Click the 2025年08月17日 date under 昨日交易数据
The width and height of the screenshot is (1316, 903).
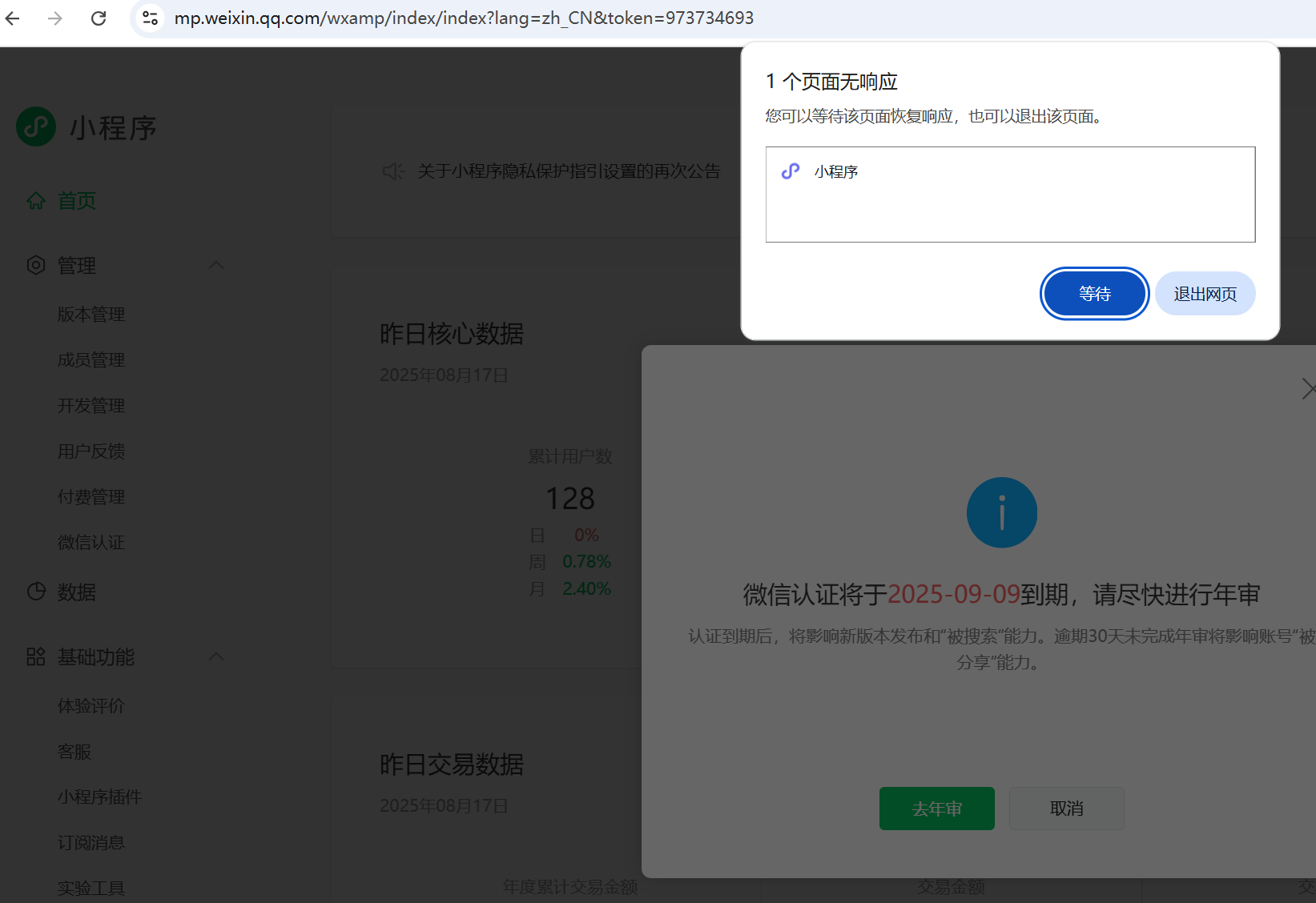click(444, 806)
